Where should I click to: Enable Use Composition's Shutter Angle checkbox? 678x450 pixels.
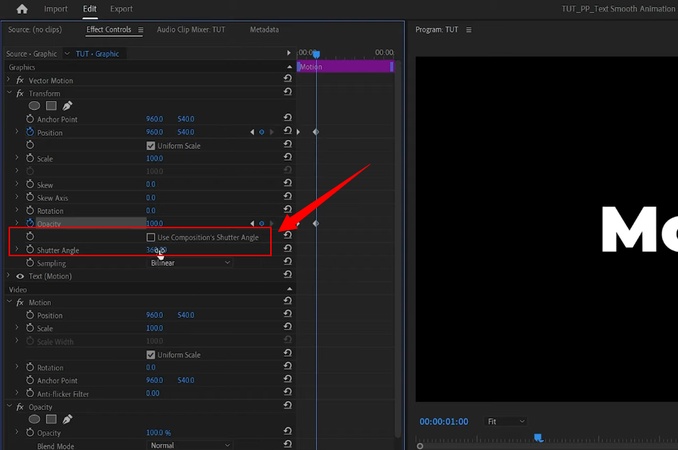pos(151,237)
